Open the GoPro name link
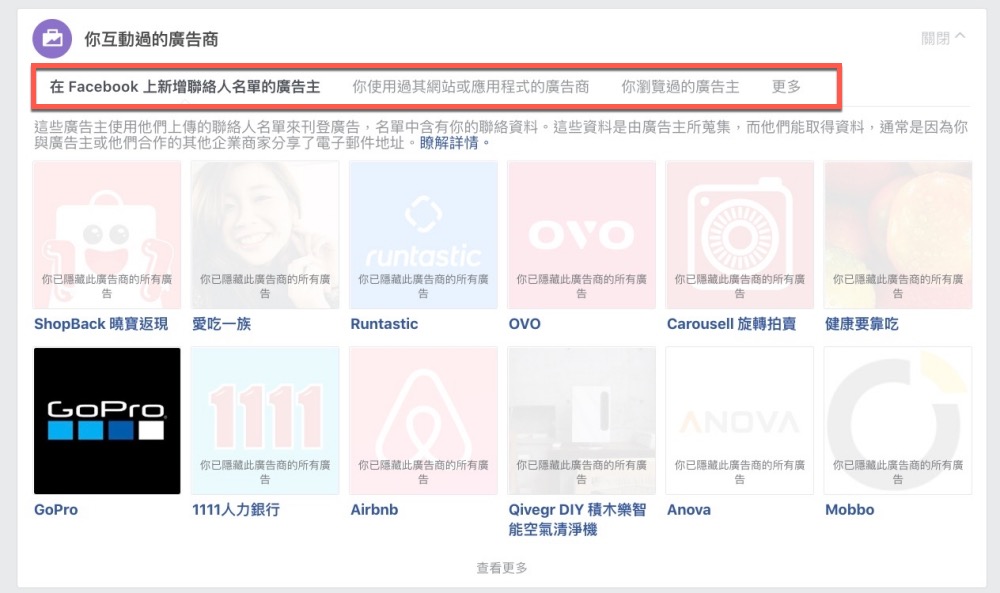1000x593 pixels. tap(55, 510)
